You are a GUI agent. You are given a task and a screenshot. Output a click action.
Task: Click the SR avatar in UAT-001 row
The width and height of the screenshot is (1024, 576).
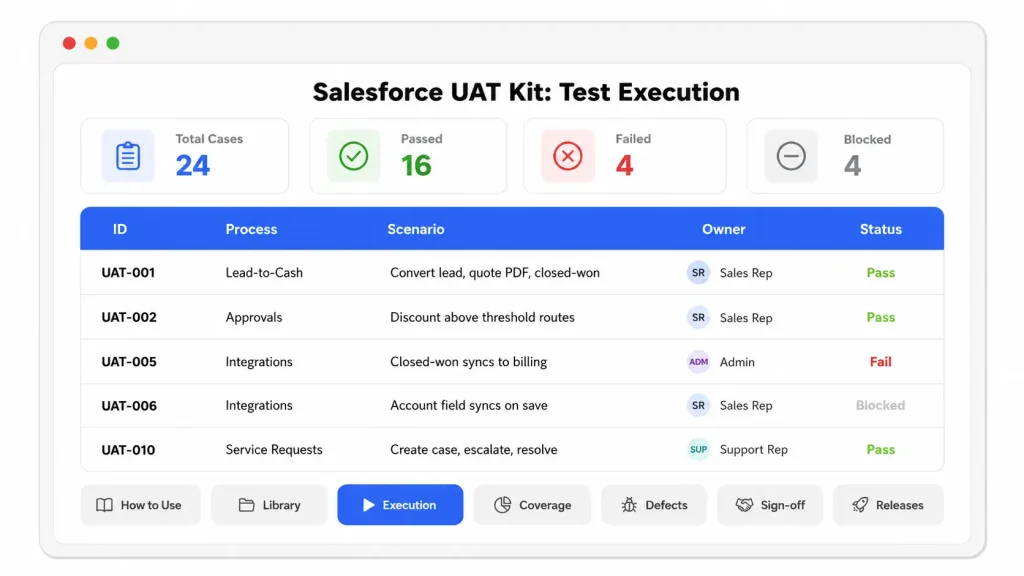click(x=698, y=272)
